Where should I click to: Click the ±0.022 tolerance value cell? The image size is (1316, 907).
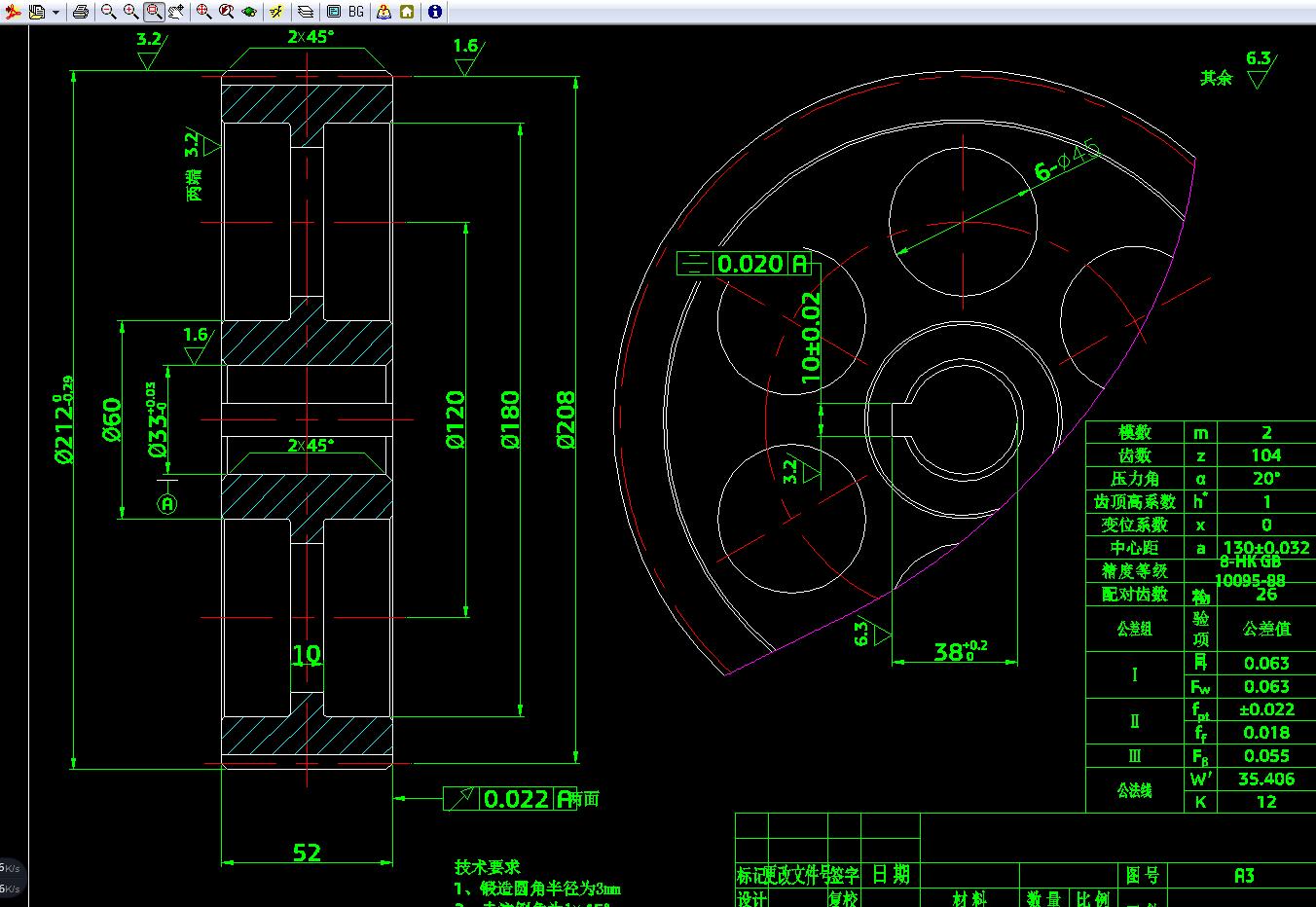click(x=1265, y=709)
